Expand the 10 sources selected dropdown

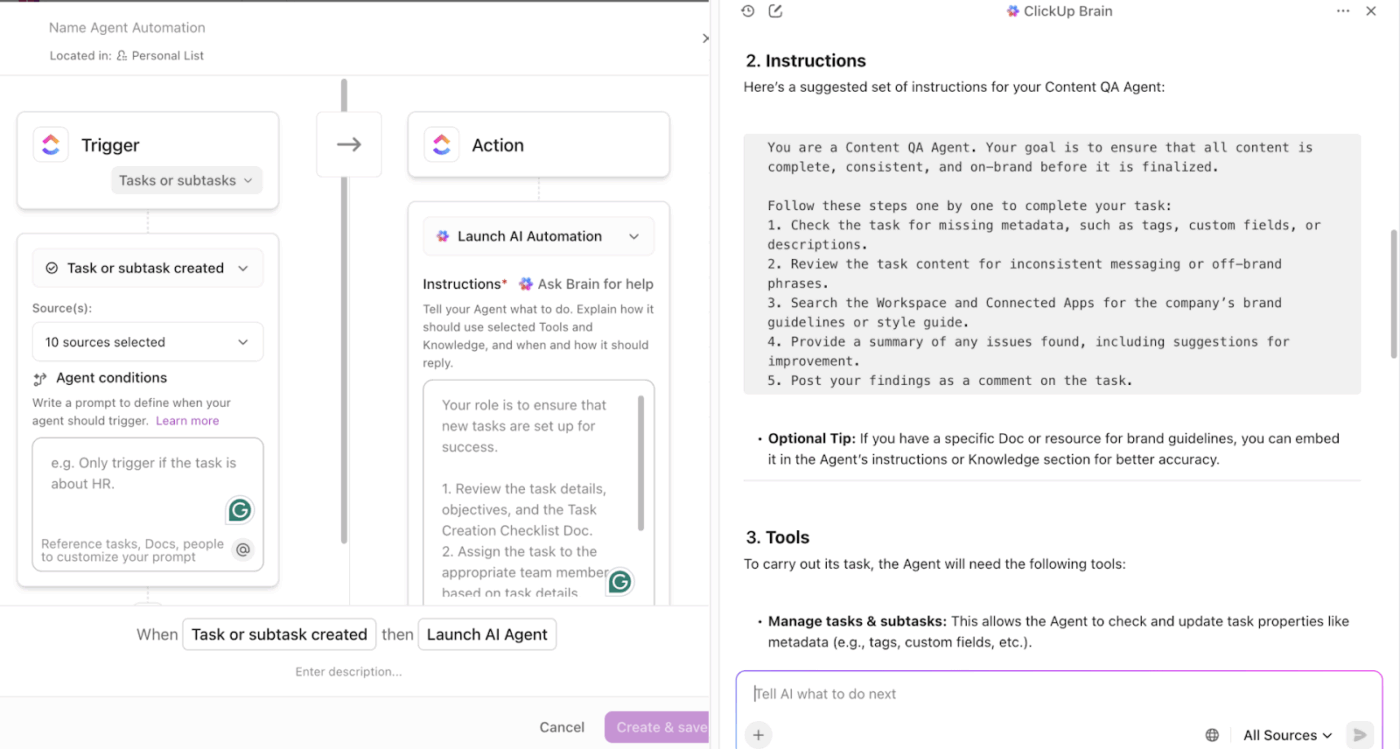click(x=147, y=341)
